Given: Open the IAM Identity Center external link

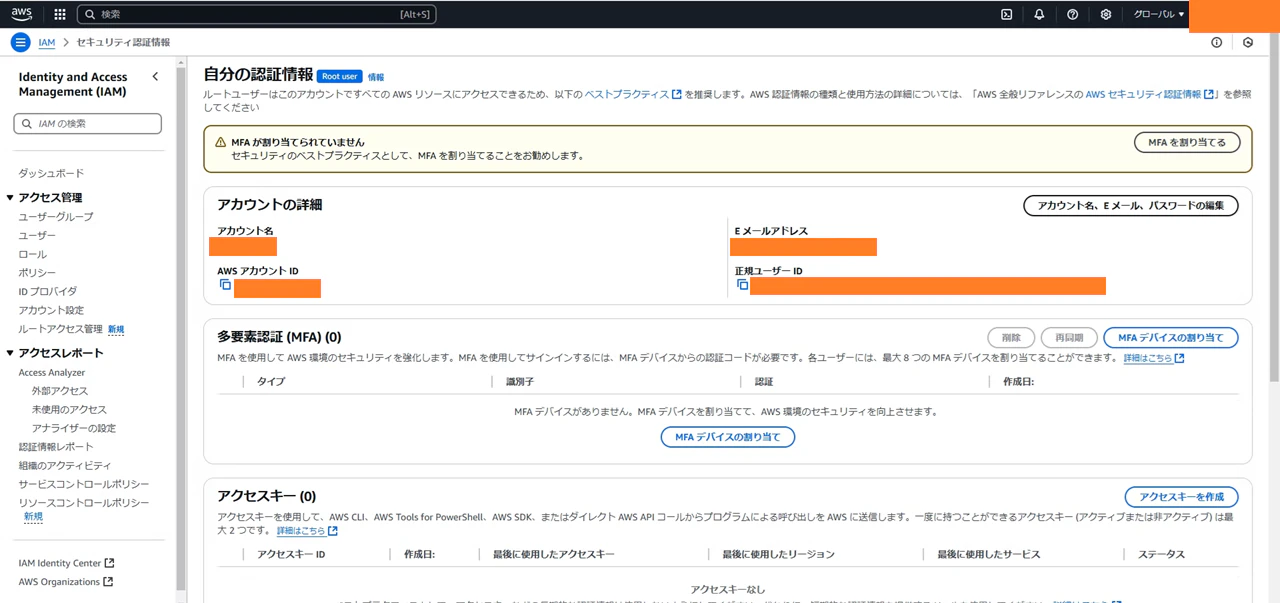Looking at the screenshot, I should (66, 563).
